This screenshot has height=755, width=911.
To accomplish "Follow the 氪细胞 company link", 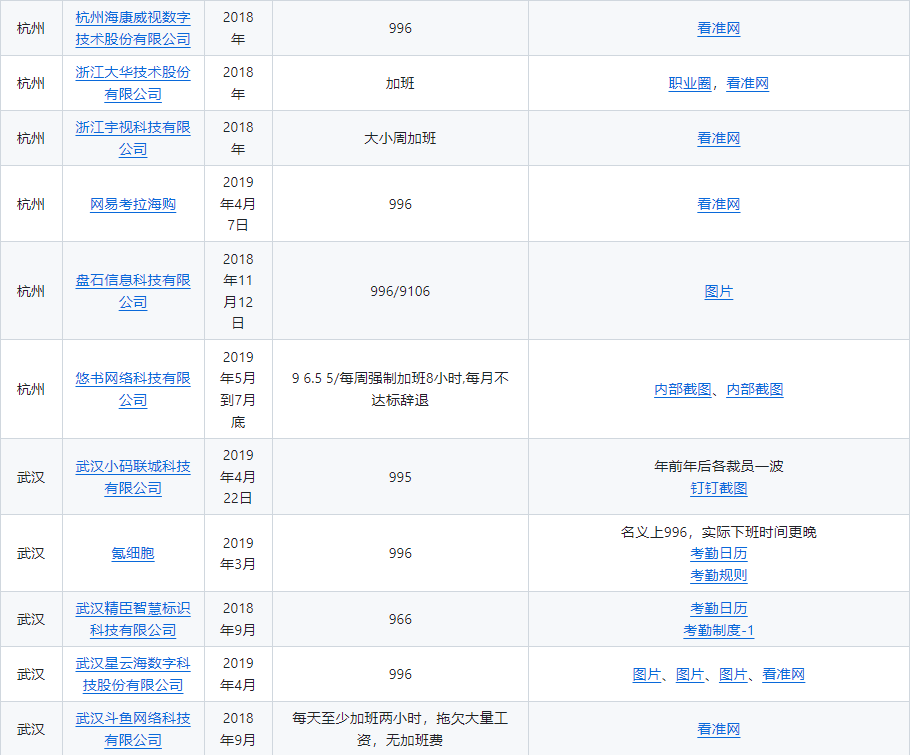I will [133, 553].
